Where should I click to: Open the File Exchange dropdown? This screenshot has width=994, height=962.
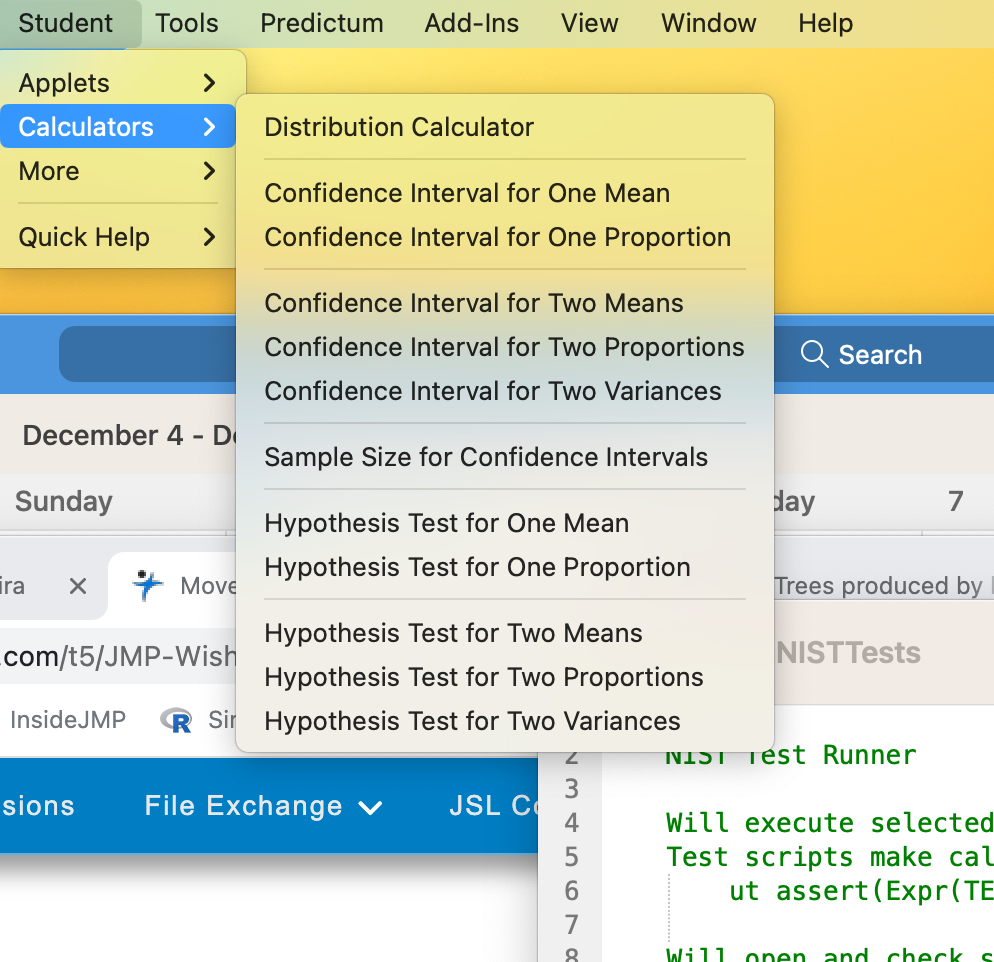click(x=263, y=806)
